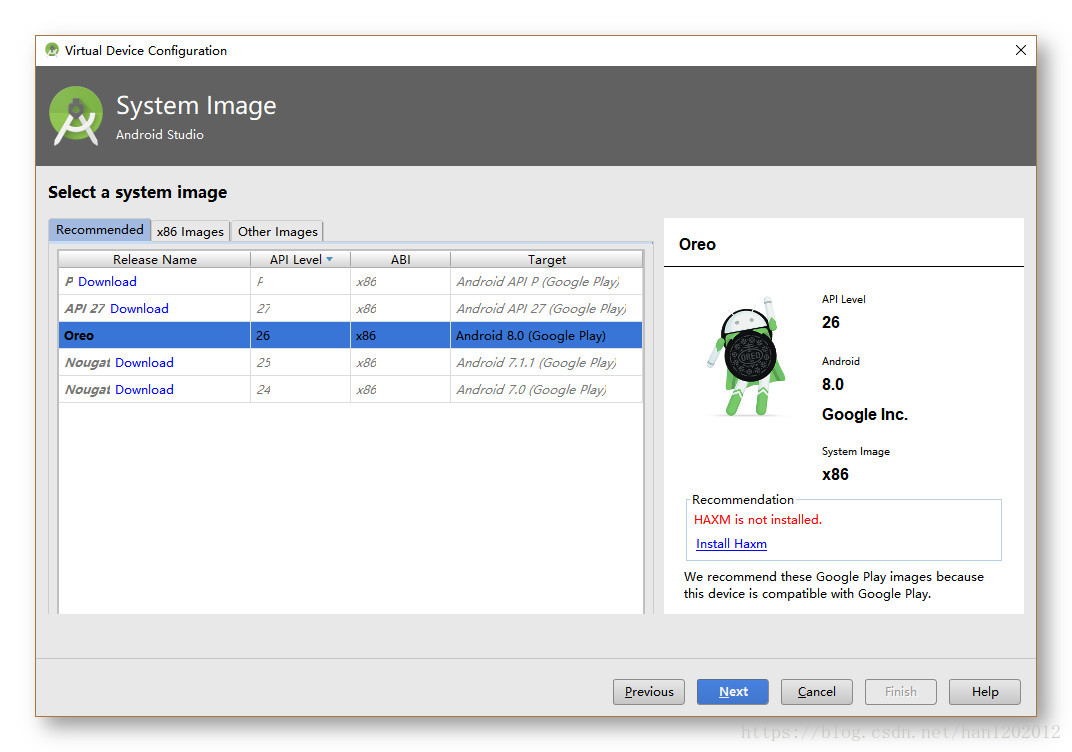The width and height of the screenshot is (1072, 752).
Task: Download the API 27 system image
Action: tap(139, 308)
